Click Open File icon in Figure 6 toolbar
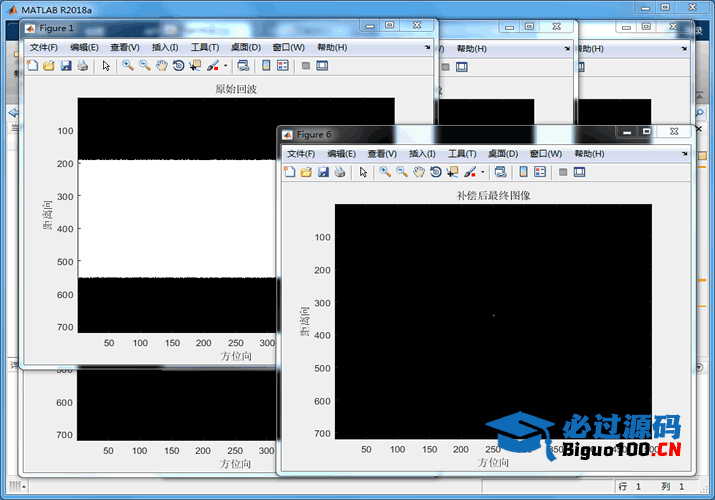Screen dimensions: 715x500 pyautogui.click(x=306, y=172)
